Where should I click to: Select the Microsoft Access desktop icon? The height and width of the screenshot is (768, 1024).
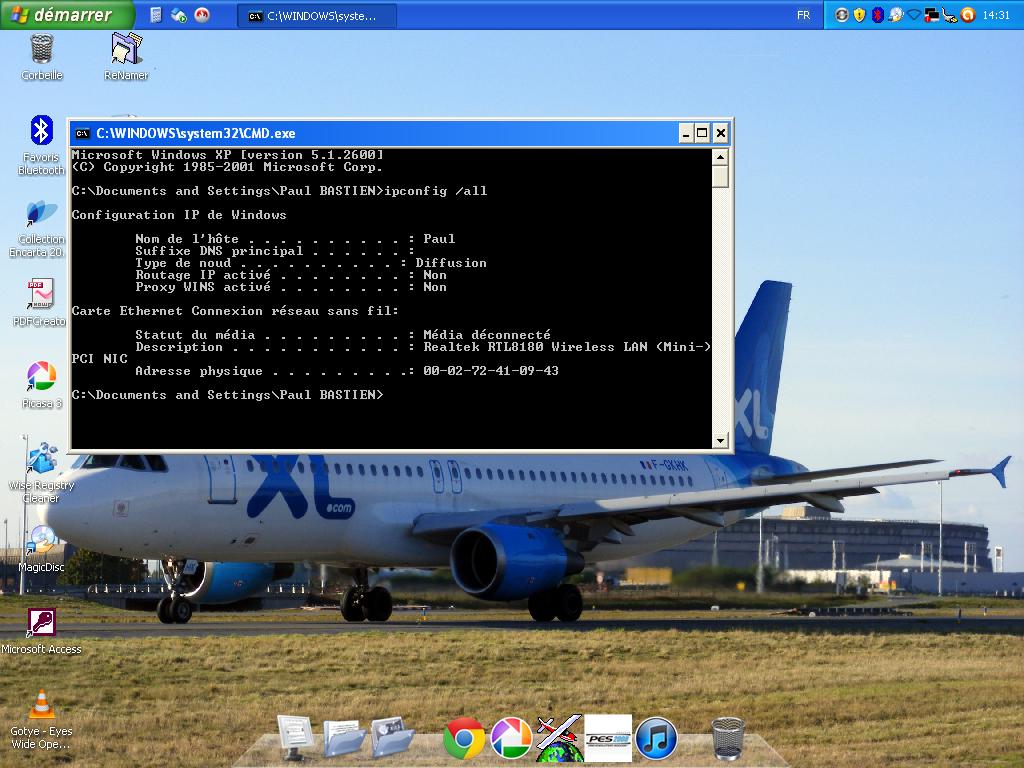[41, 631]
